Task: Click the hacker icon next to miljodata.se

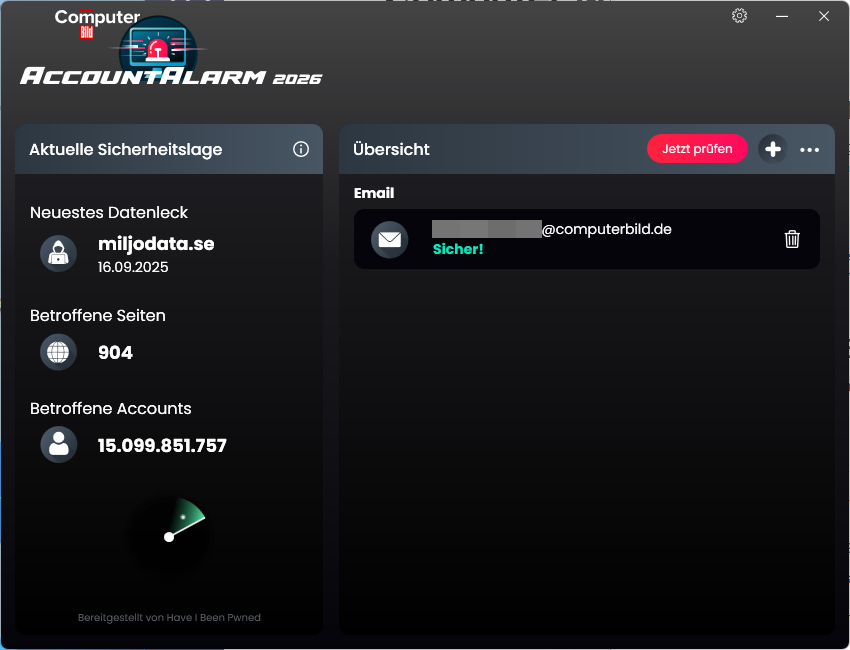Action: click(x=58, y=253)
